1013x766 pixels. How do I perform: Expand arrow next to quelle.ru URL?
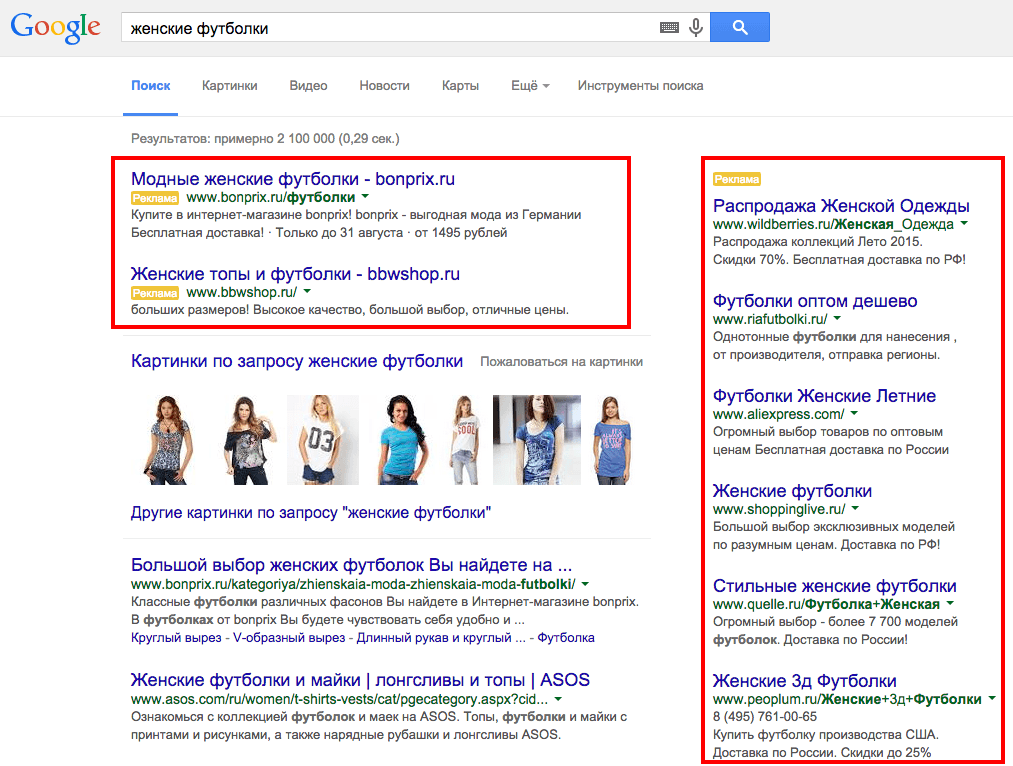(950, 603)
